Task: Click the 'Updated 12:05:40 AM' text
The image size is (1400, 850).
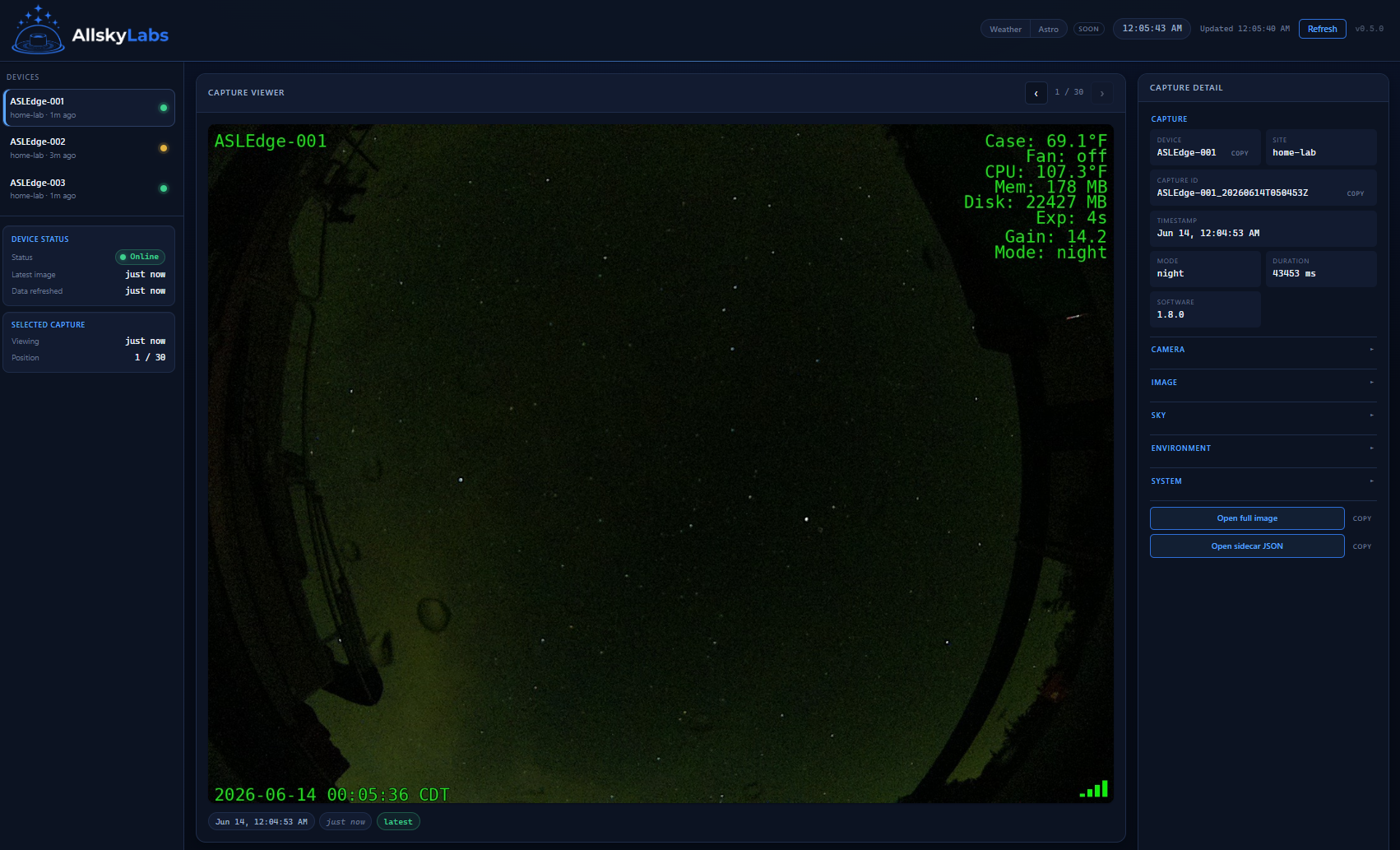Action: point(1245,29)
